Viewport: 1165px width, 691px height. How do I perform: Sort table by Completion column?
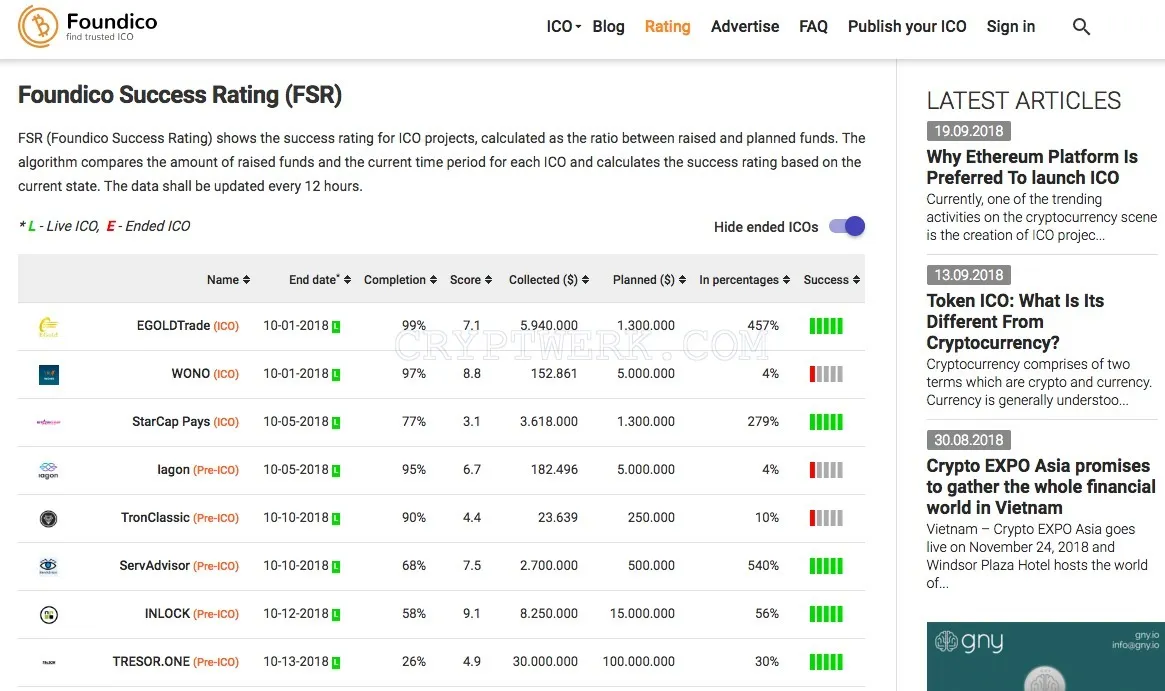click(x=400, y=280)
